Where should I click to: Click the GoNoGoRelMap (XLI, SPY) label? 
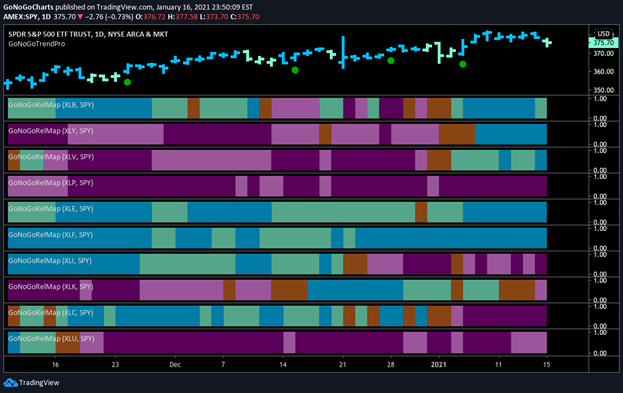click(x=50, y=261)
